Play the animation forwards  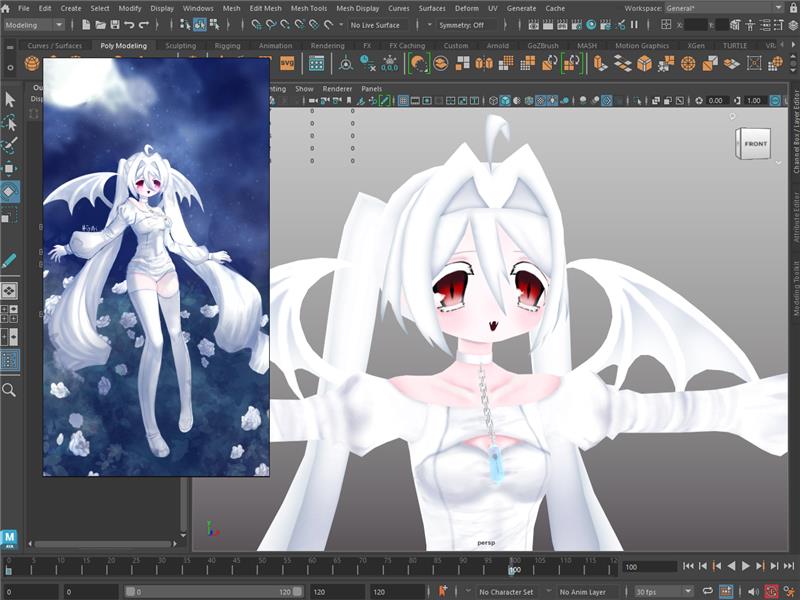[745, 566]
